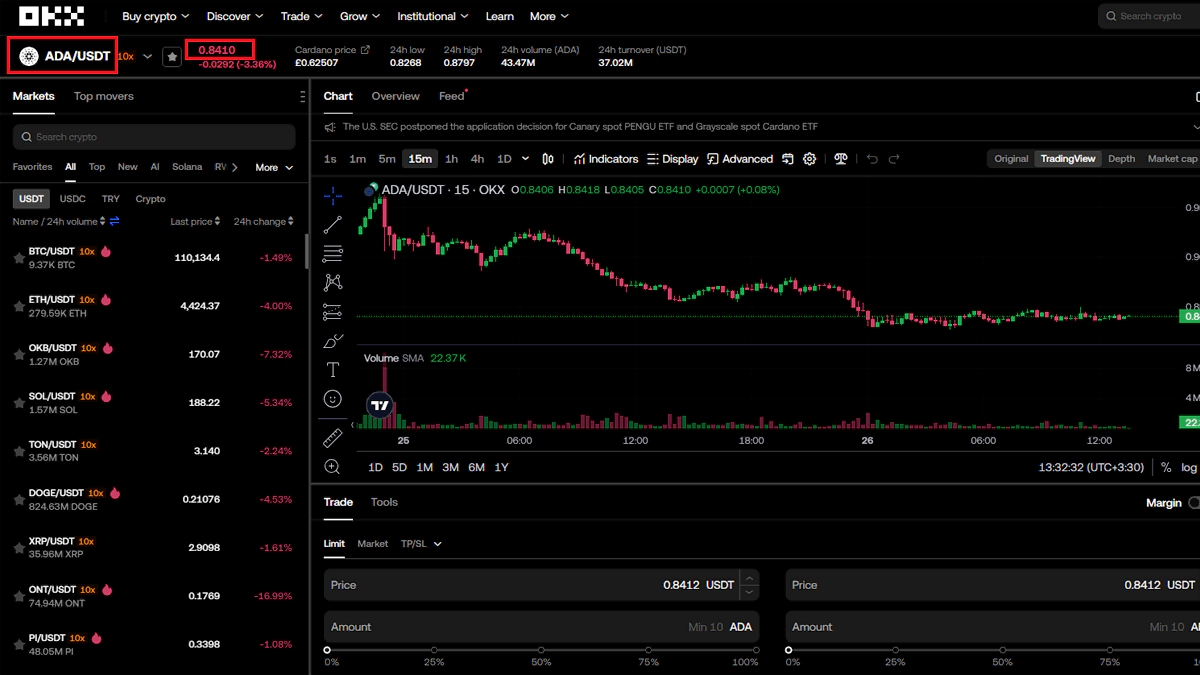Screen dimensions: 1200x675
Task: Select the USDC quote filter
Action: 73,199
